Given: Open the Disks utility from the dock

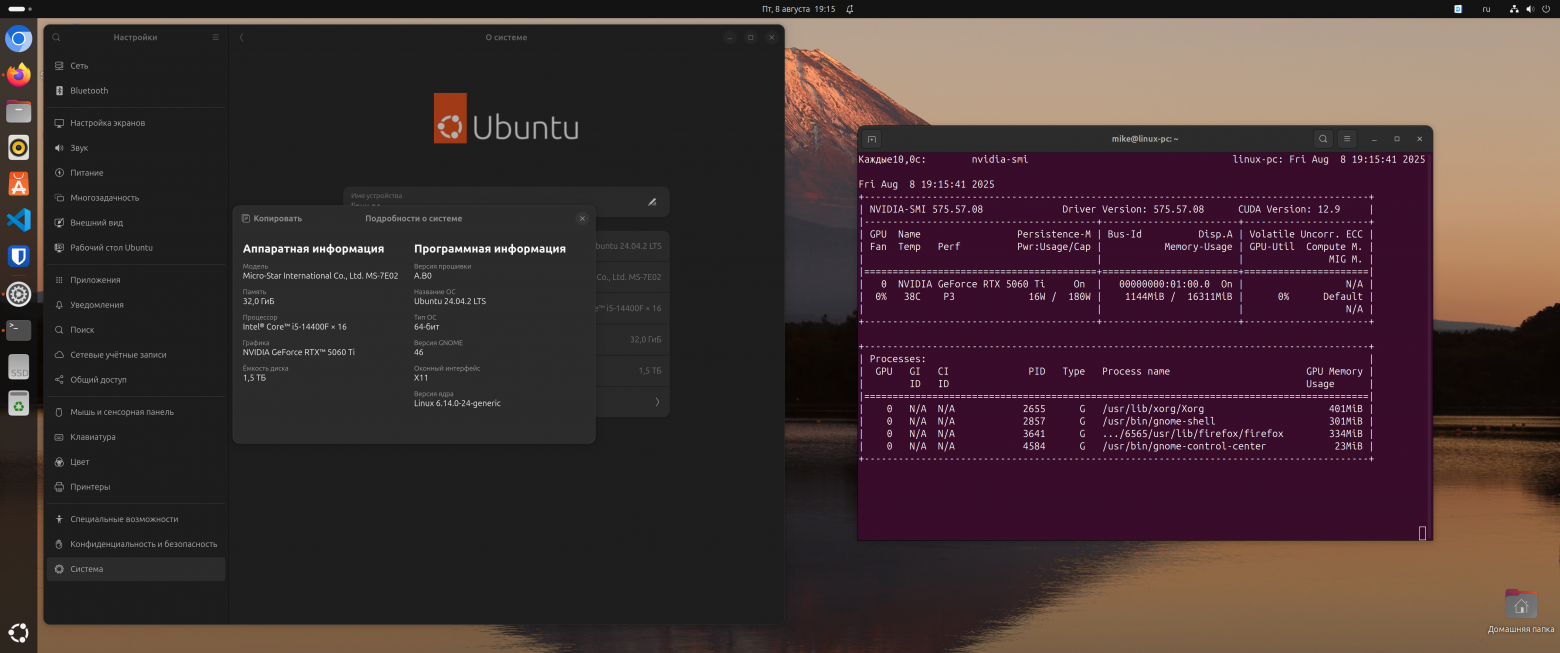Looking at the screenshot, I should point(19,368).
